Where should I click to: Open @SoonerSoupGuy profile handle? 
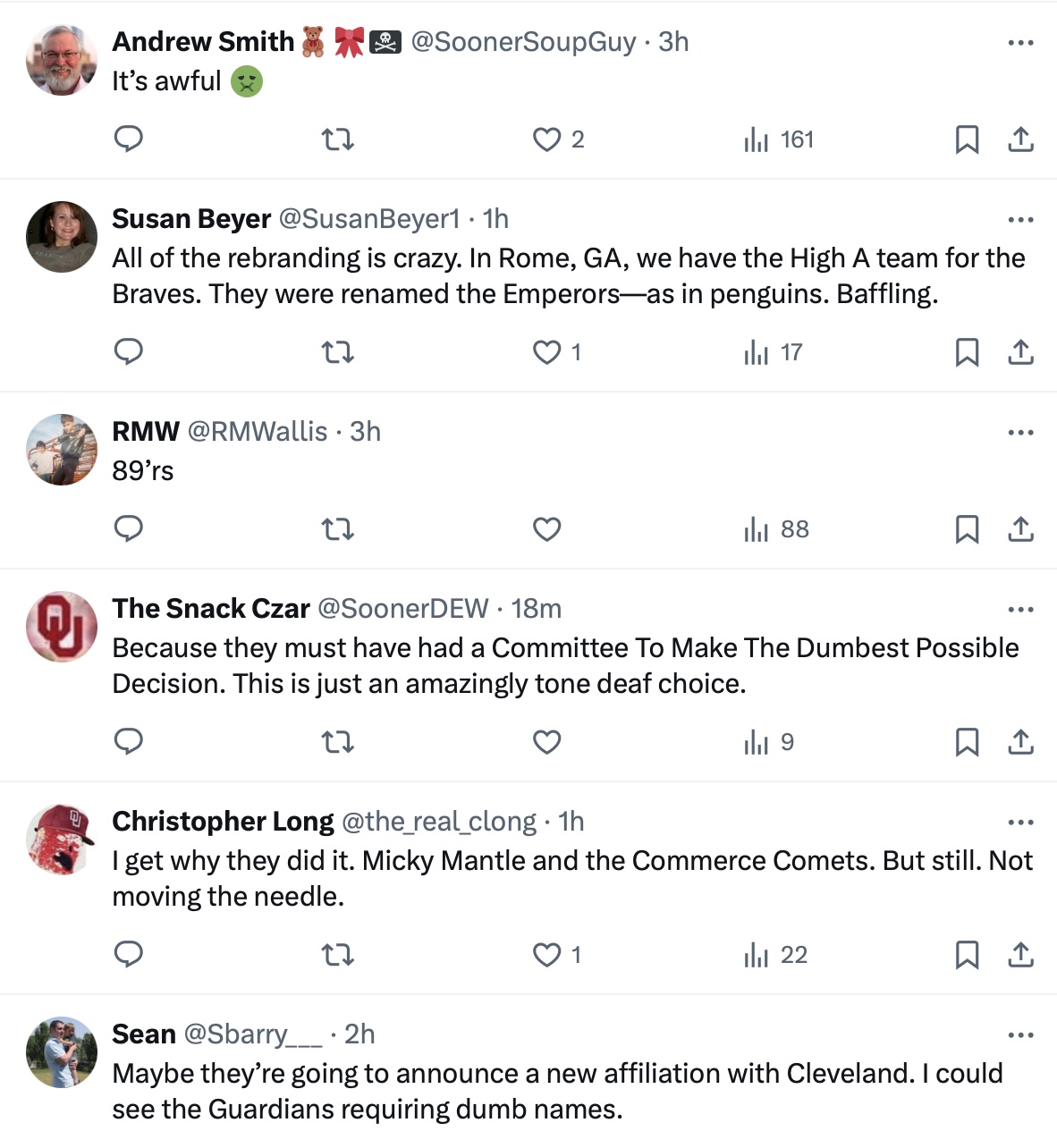(x=523, y=42)
